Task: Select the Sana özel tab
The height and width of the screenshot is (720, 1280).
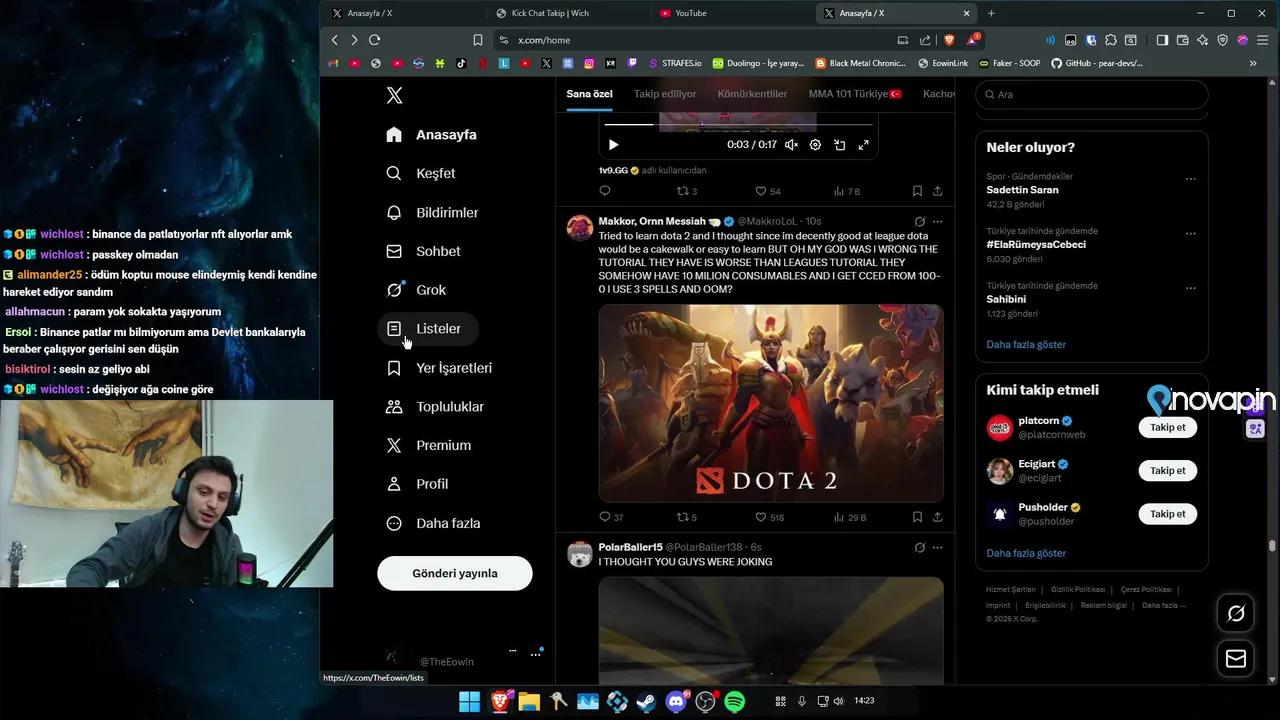Action: tap(589, 94)
